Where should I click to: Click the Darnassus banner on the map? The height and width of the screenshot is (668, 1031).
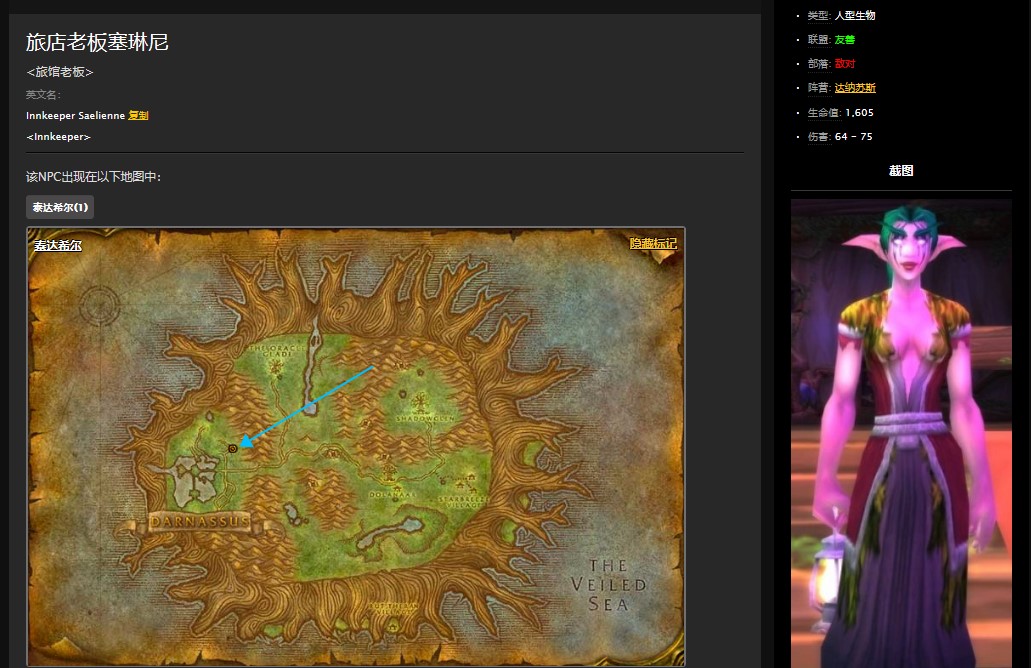[198, 522]
